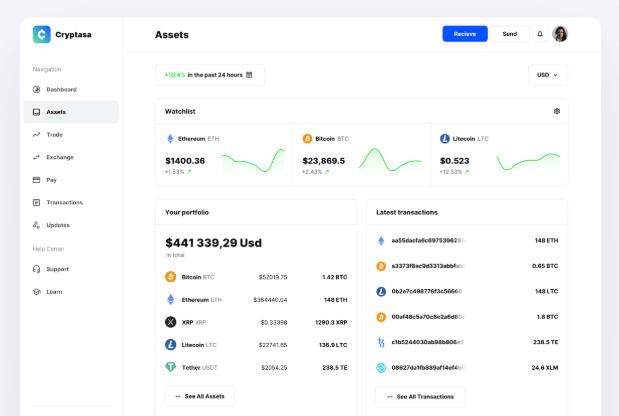
Task: Click the Trade chart icon in sidebar
Action: click(x=36, y=135)
